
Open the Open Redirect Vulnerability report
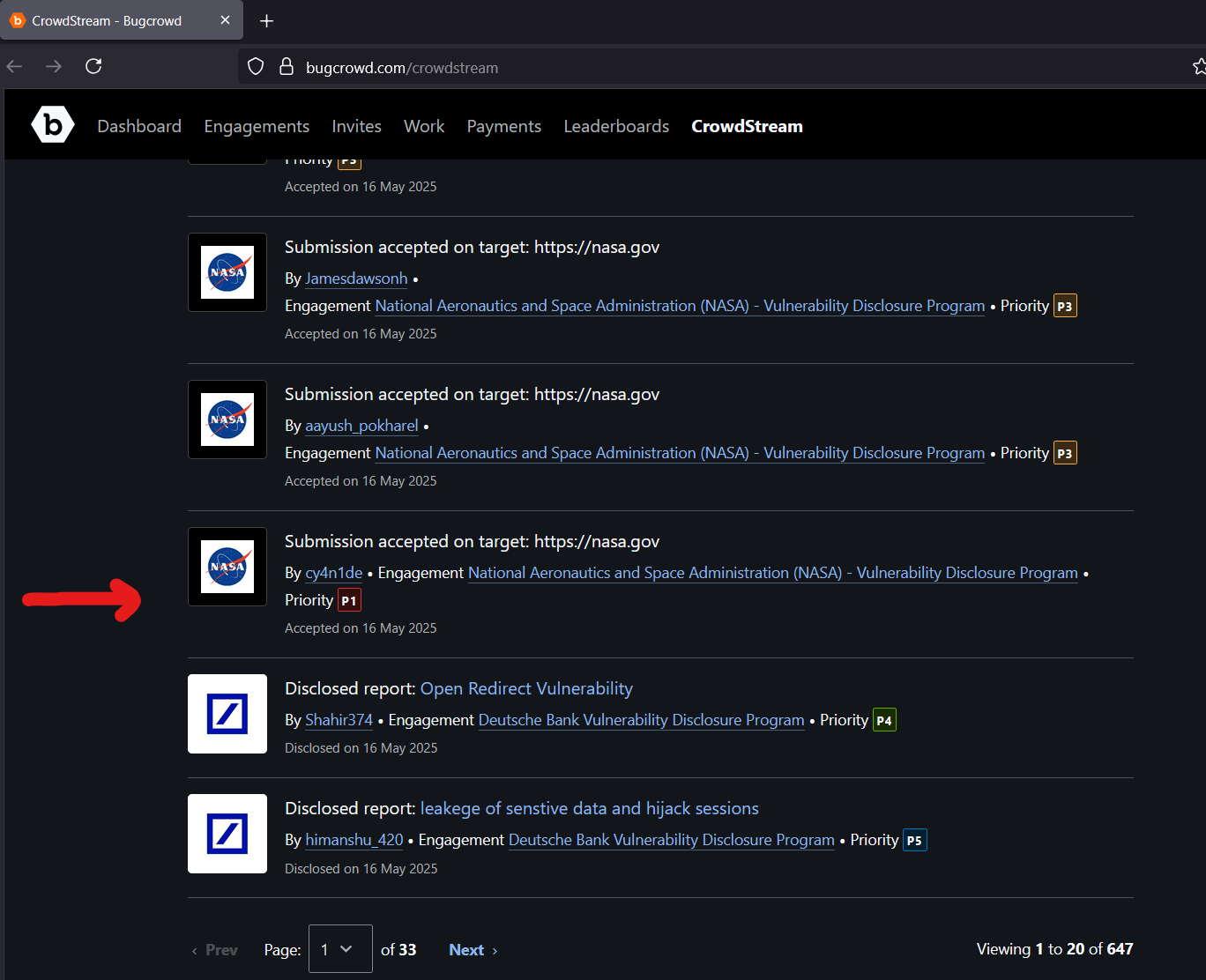click(526, 688)
